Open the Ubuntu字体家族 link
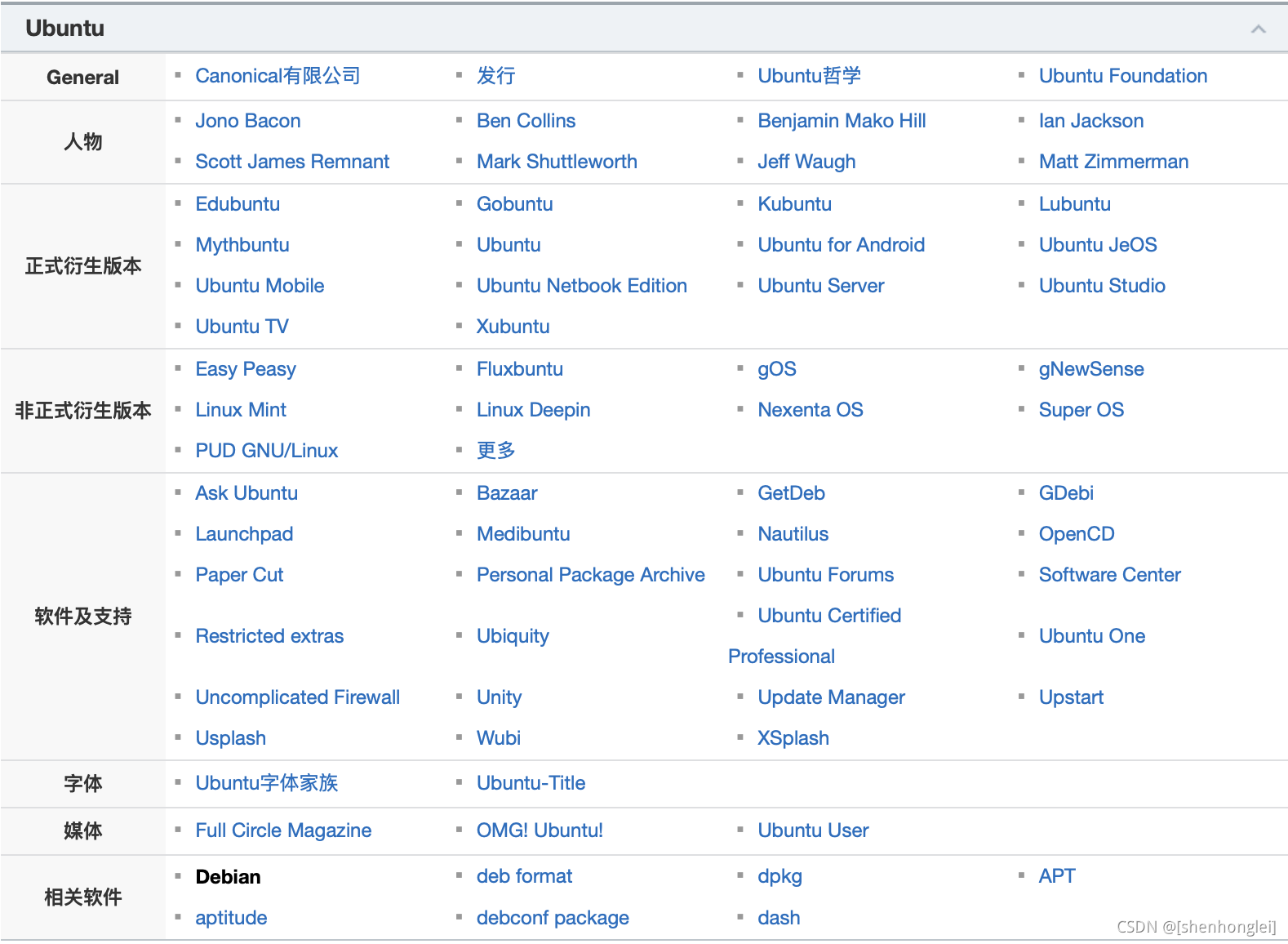The height and width of the screenshot is (944, 1288). click(x=267, y=783)
